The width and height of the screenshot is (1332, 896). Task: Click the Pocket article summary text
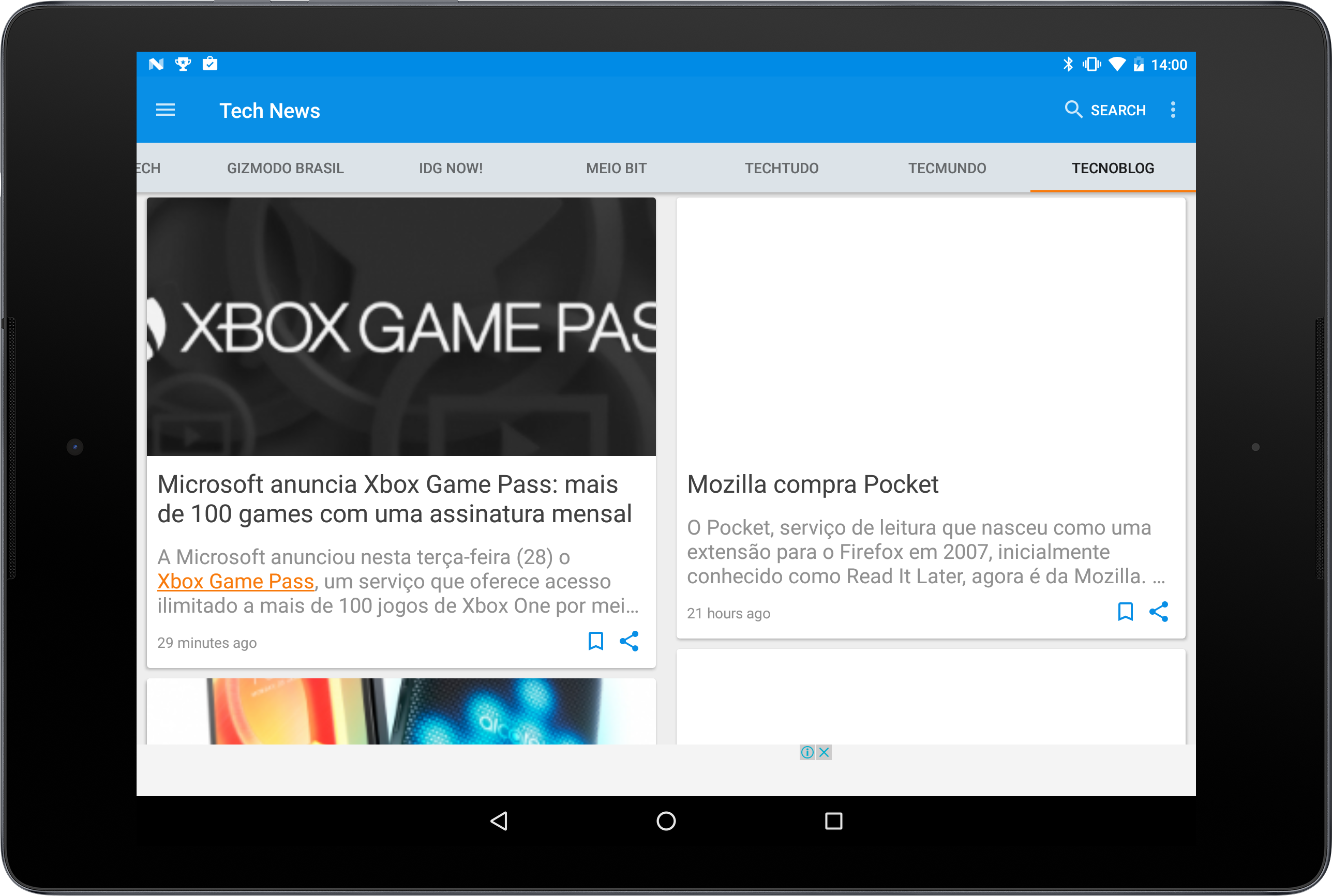click(926, 552)
